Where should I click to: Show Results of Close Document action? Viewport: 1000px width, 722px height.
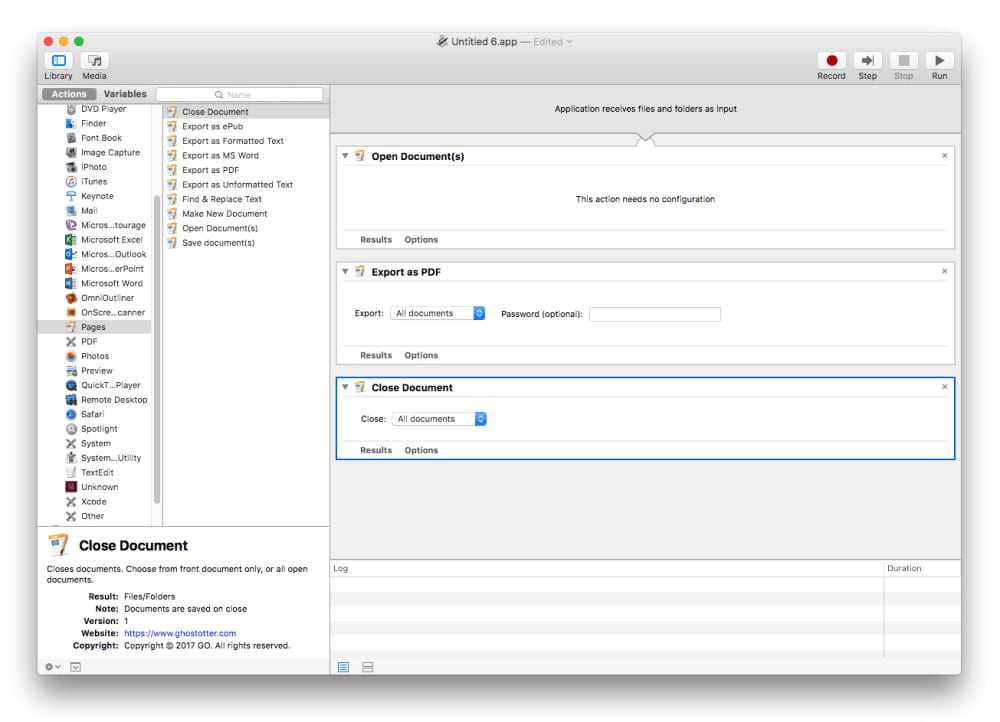coord(376,450)
